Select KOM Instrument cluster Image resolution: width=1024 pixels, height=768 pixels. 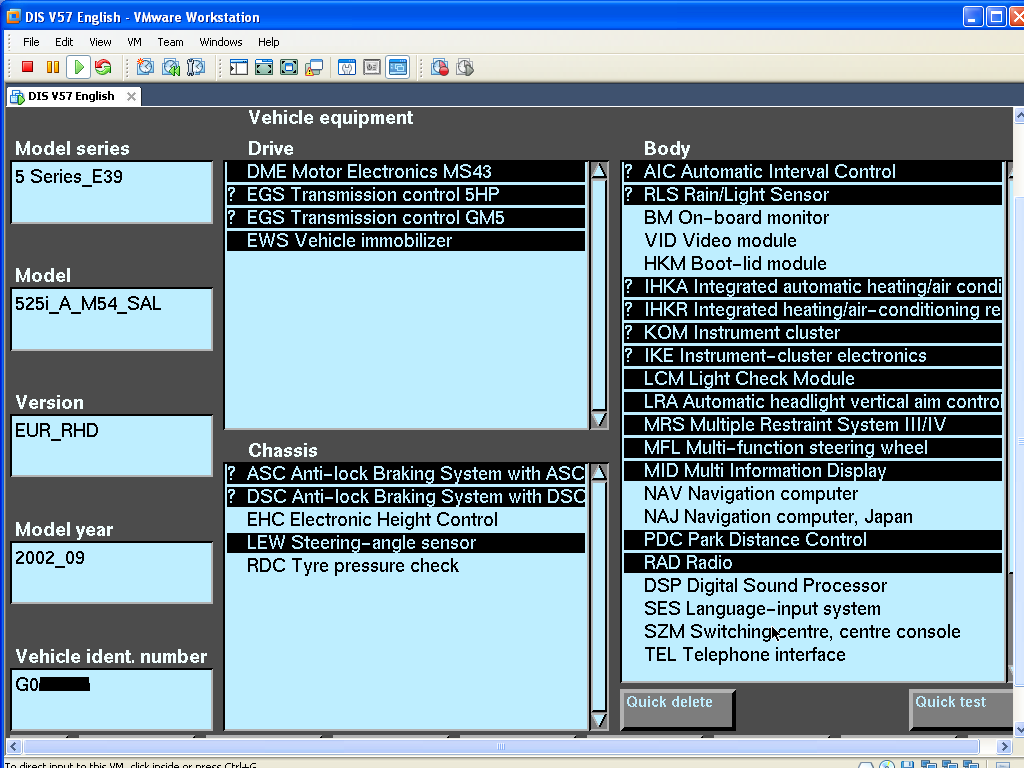click(812, 332)
